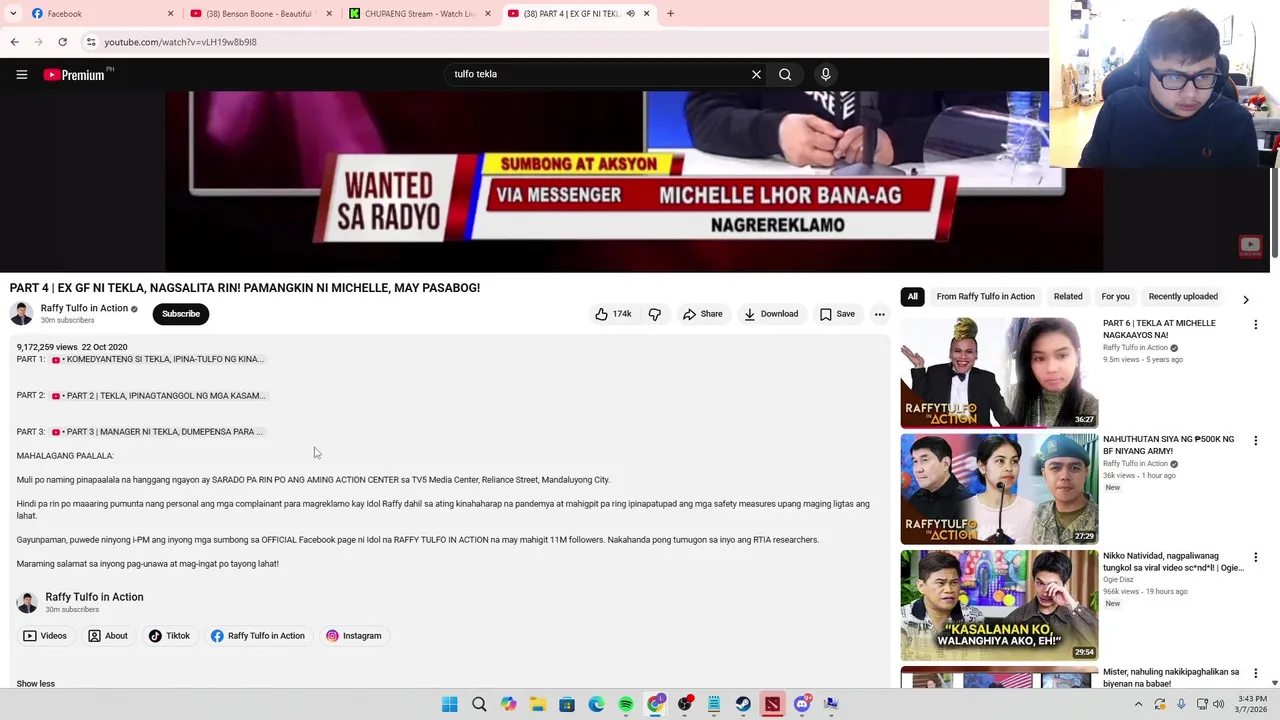This screenshot has height=720, width=1280.
Task: Open options for PART 6 Tekla video
Action: [x=1256, y=325]
